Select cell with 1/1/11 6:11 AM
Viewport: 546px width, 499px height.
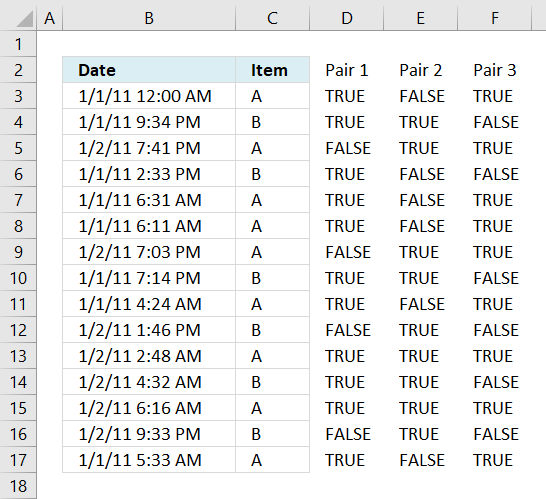pos(149,226)
